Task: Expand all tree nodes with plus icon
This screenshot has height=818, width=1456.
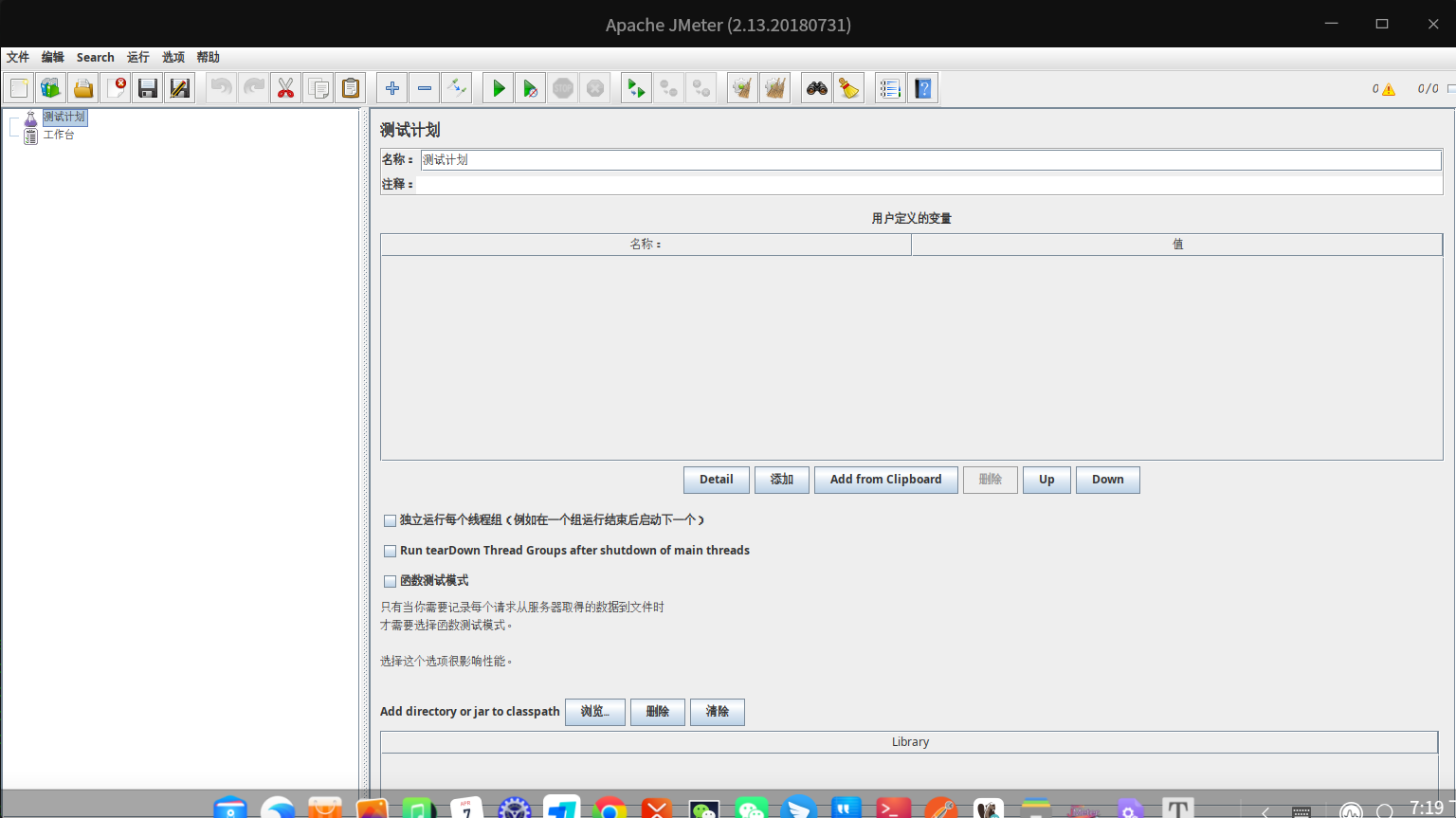Action: (392, 88)
